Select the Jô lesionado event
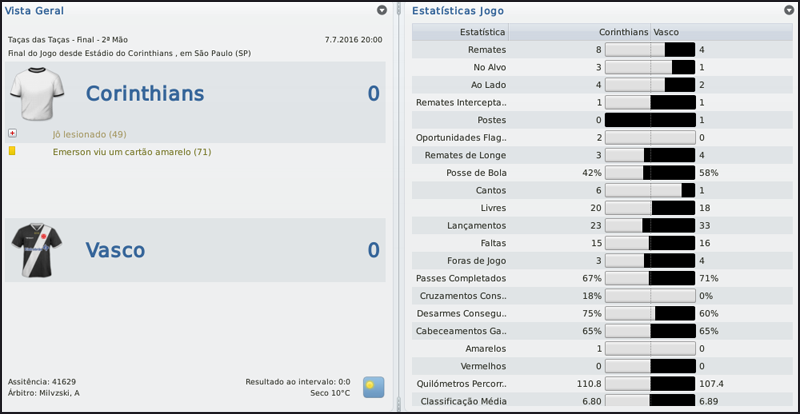800x414 pixels. (x=89, y=134)
